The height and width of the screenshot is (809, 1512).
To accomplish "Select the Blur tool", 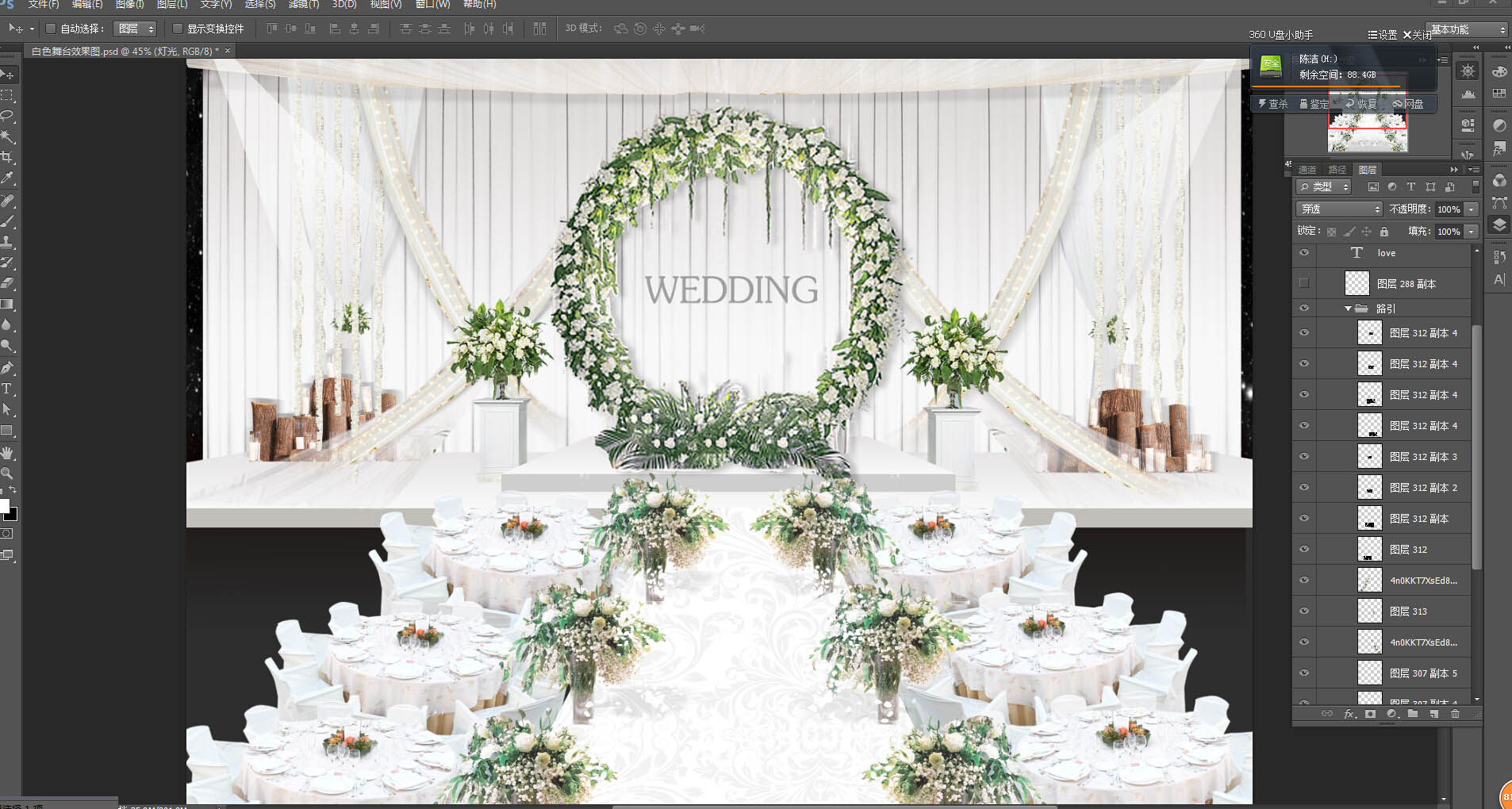I will (7, 324).
